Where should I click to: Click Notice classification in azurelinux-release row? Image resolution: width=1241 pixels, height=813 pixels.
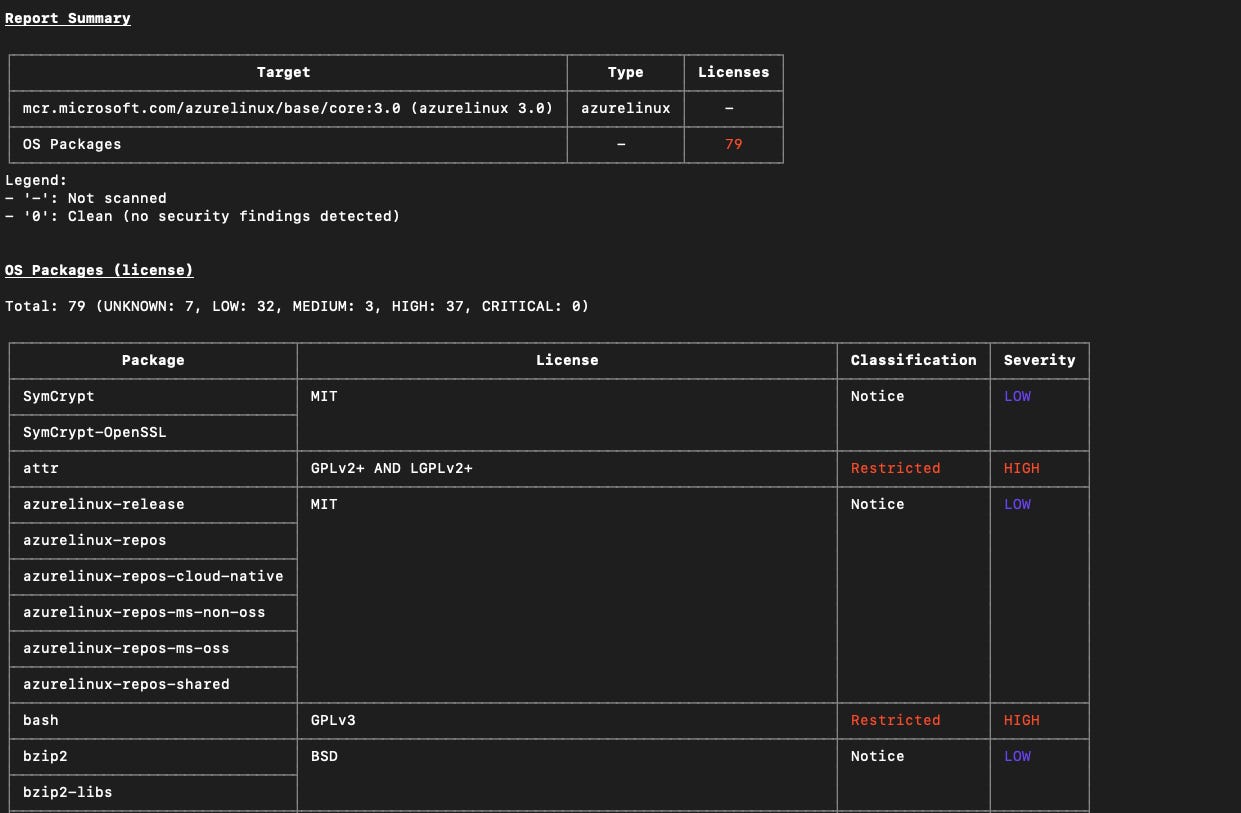[877, 504]
